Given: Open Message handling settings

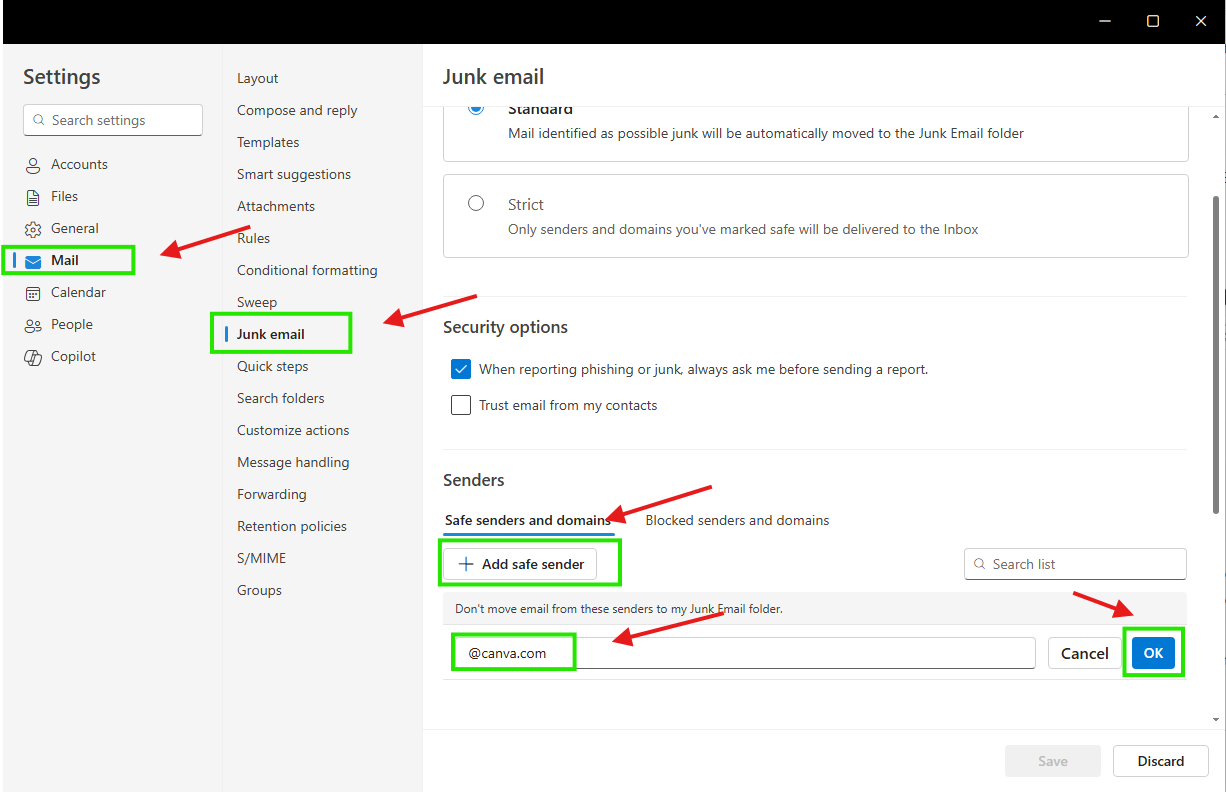Looking at the screenshot, I should [x=293, y=462].
